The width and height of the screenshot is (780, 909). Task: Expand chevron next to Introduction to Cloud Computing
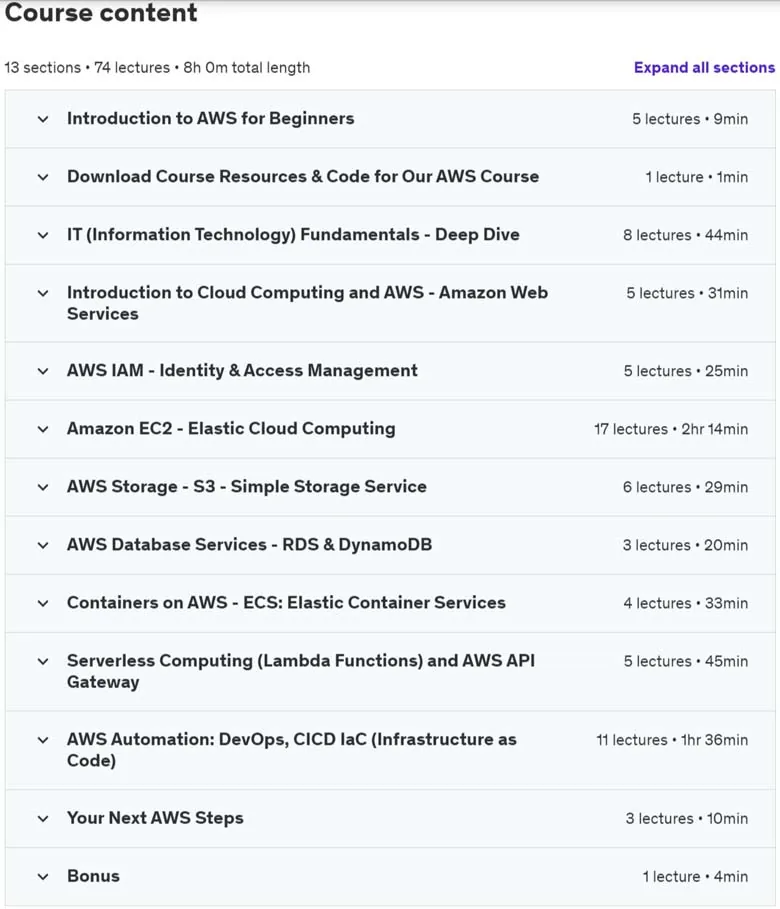[43, 293]
